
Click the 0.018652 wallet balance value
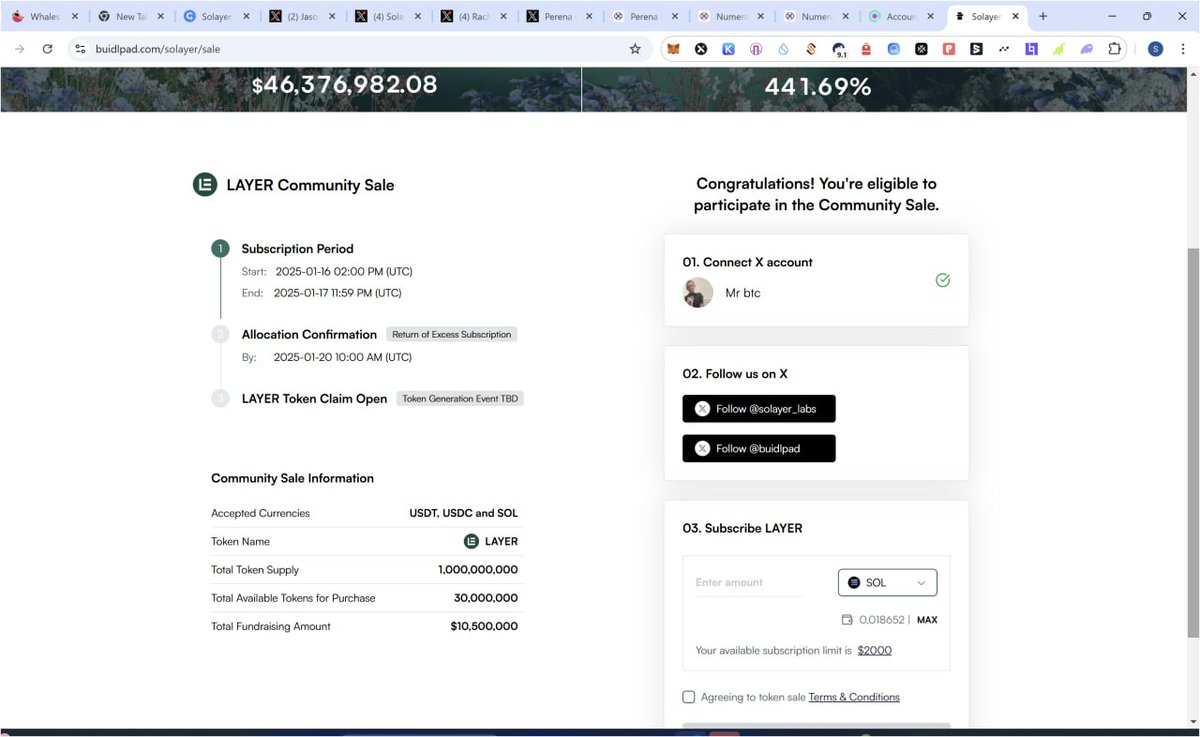881,620
